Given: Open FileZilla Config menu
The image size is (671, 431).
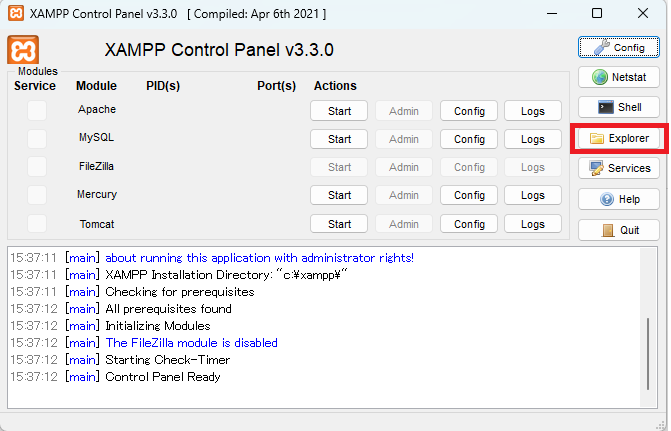Looking at the screenshot, I should [469, 167].
